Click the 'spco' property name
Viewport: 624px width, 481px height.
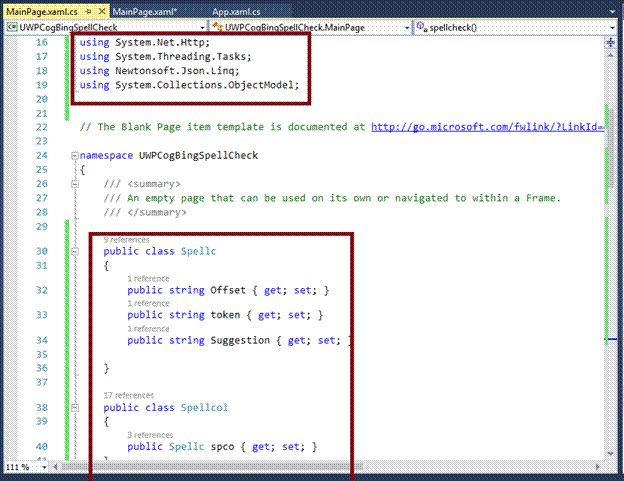tap(222, 447)
